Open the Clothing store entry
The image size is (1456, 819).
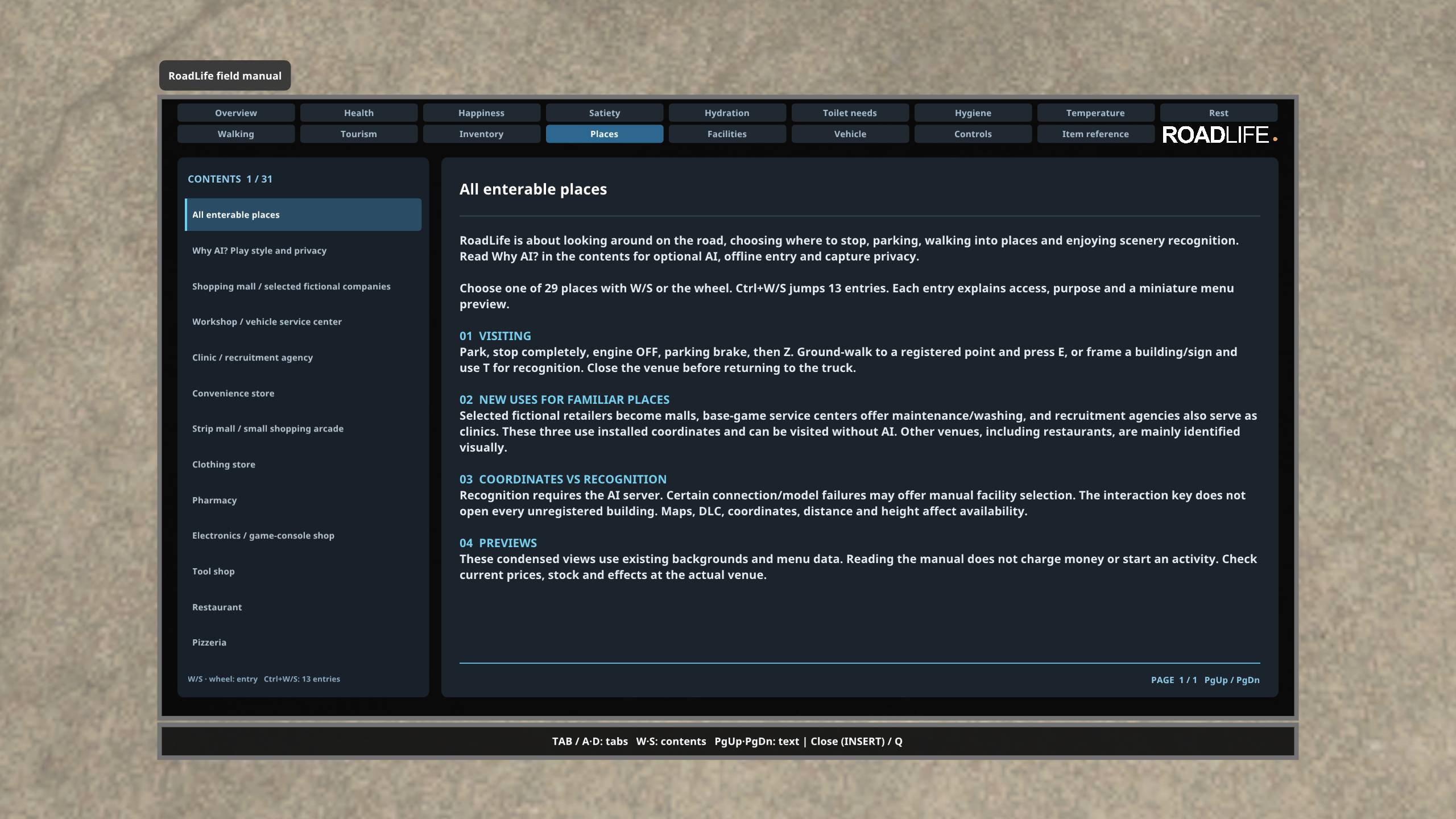pos(303,464)
